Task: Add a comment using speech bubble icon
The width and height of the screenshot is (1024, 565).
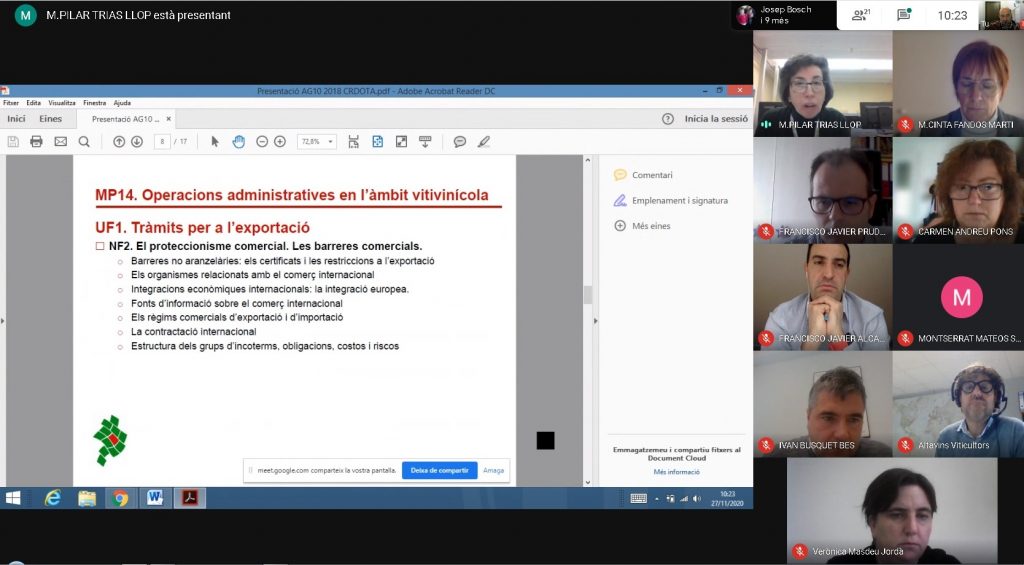Action: (x=459, y=142)
